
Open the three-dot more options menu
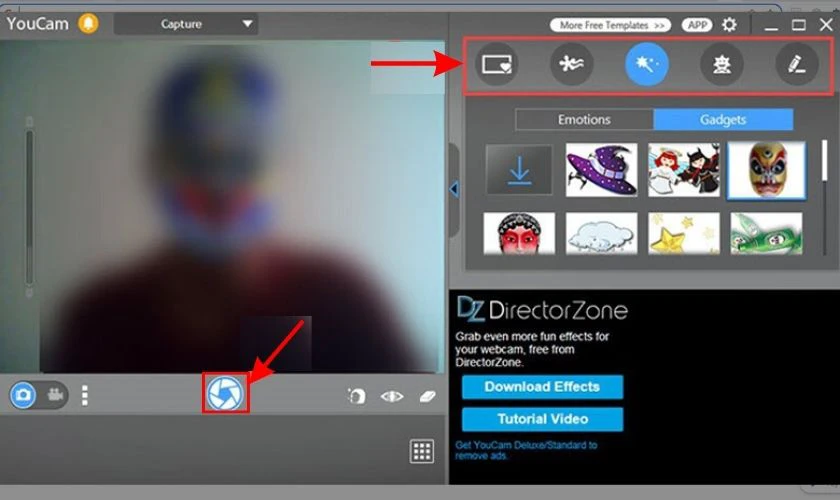(85, 395)
